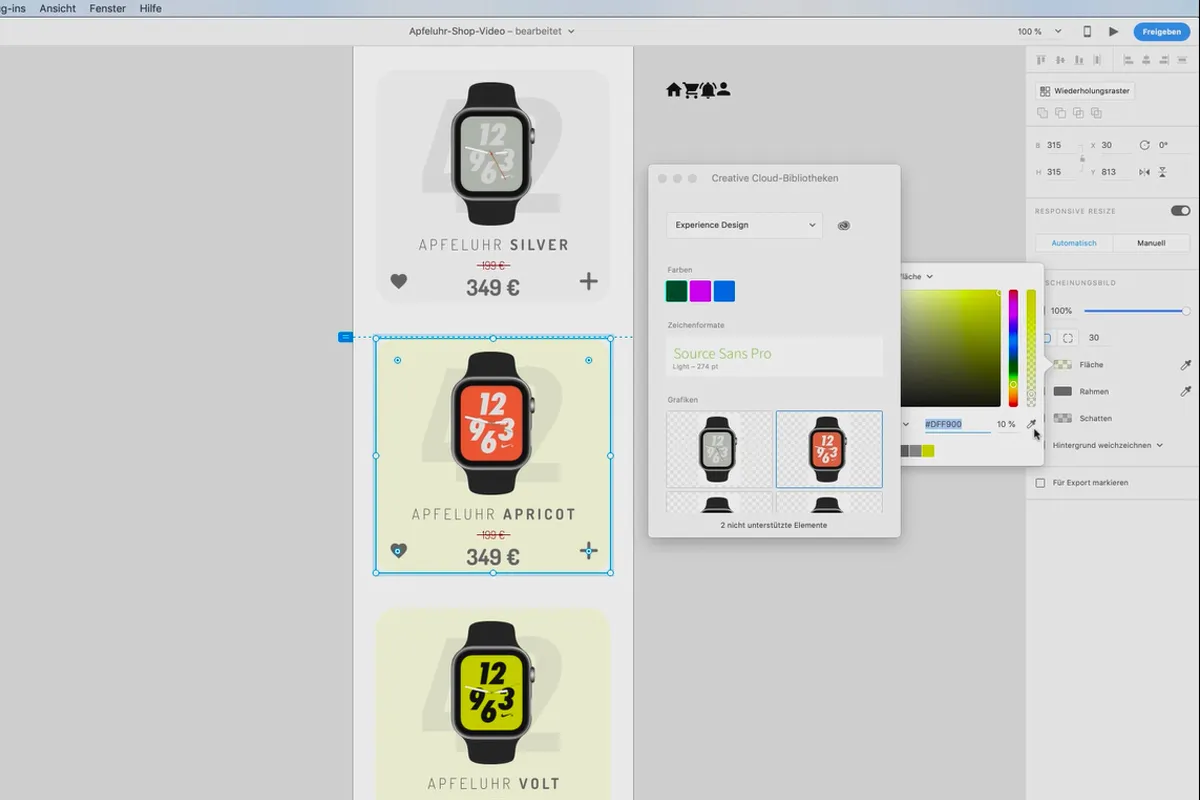Click the rotation icon next to 0°
The image size is (1200, 800).
(x=1145, y=145)
